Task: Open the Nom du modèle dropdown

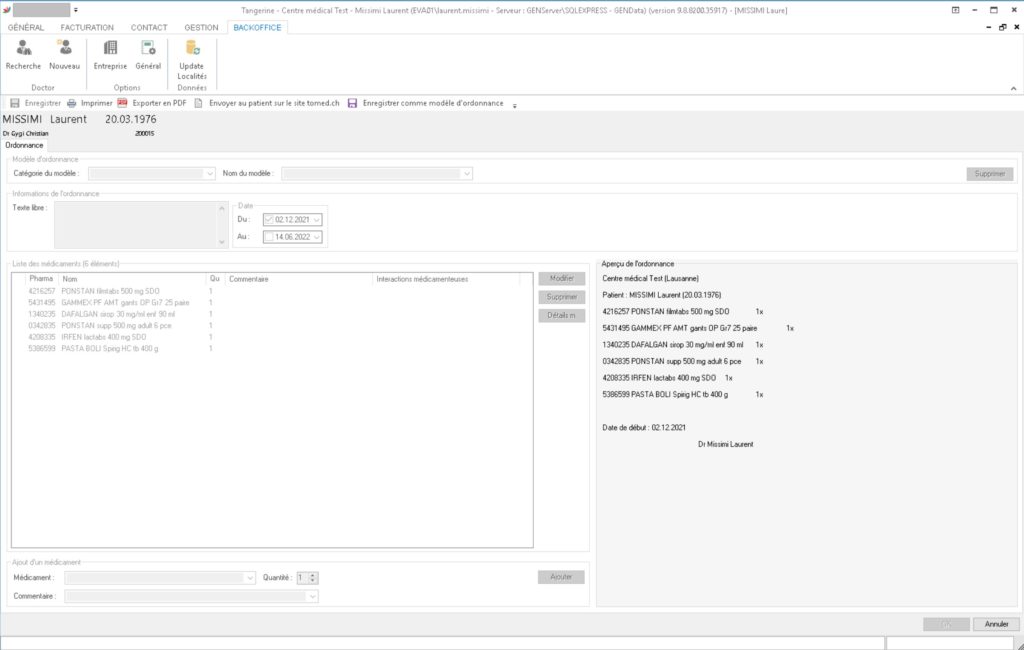Action: [466, 174]
